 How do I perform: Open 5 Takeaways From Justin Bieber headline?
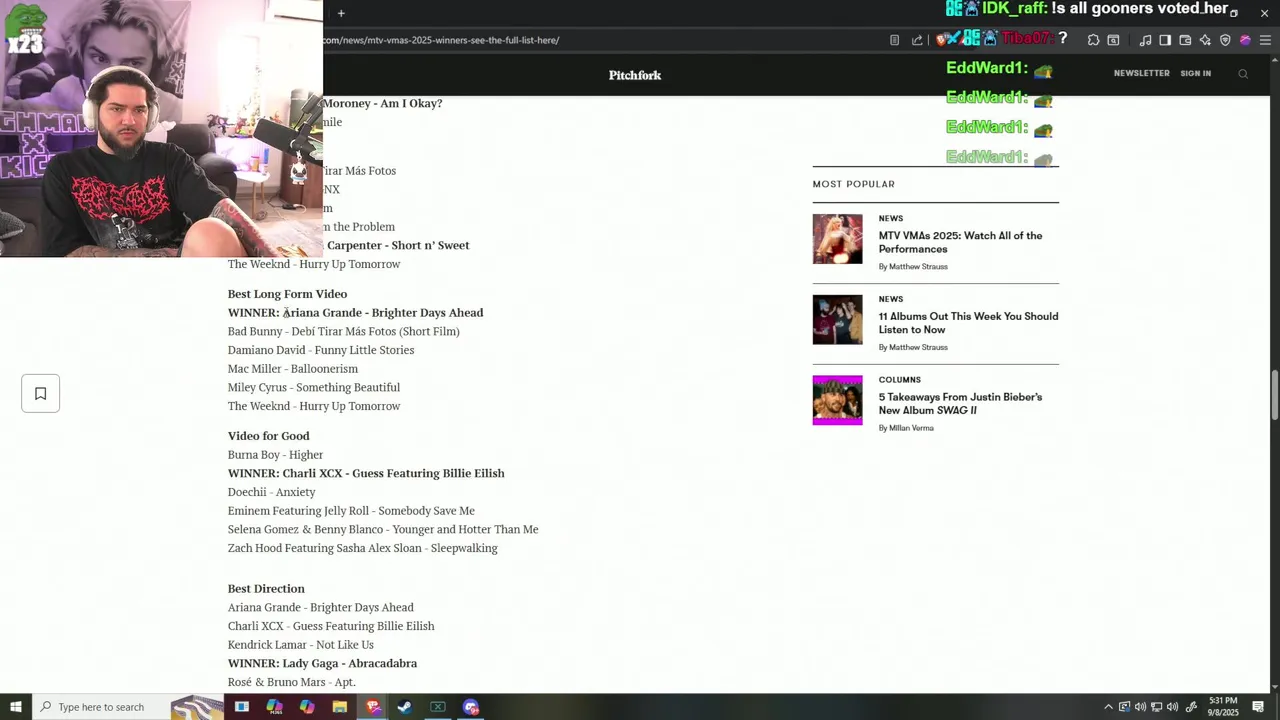(960, 403)
